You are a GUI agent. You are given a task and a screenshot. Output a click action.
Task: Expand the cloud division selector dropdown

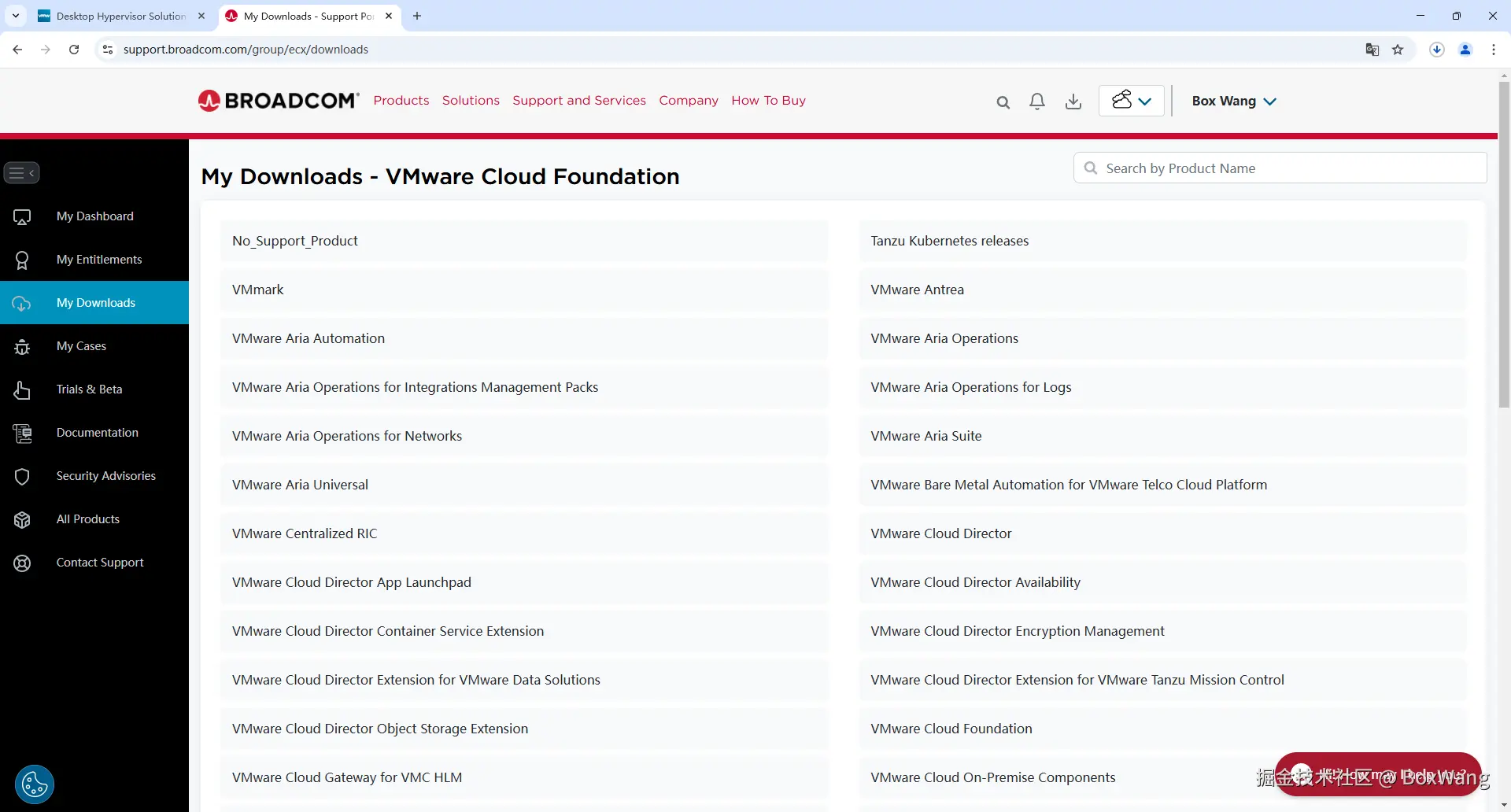(x=1131, y=101)
